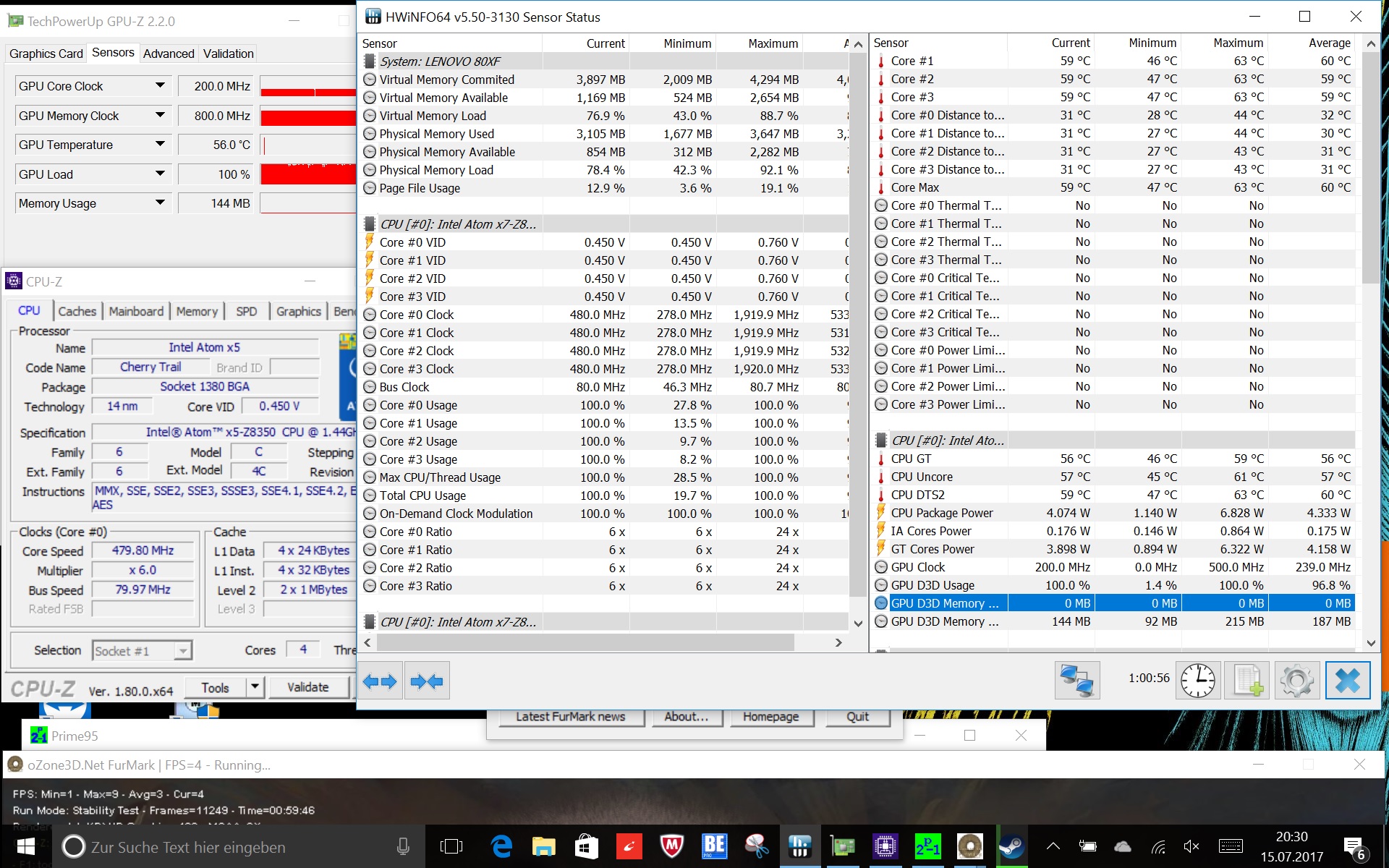This screenshot has height=868, width=1389.
Task: Click GPU Load red graph bar
Action: 309,174
